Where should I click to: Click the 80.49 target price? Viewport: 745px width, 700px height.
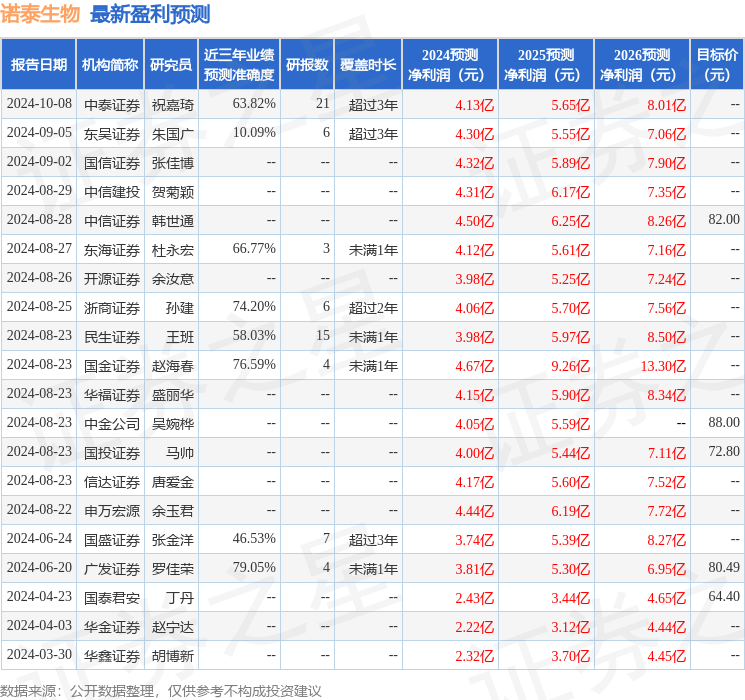coord(724,567)
